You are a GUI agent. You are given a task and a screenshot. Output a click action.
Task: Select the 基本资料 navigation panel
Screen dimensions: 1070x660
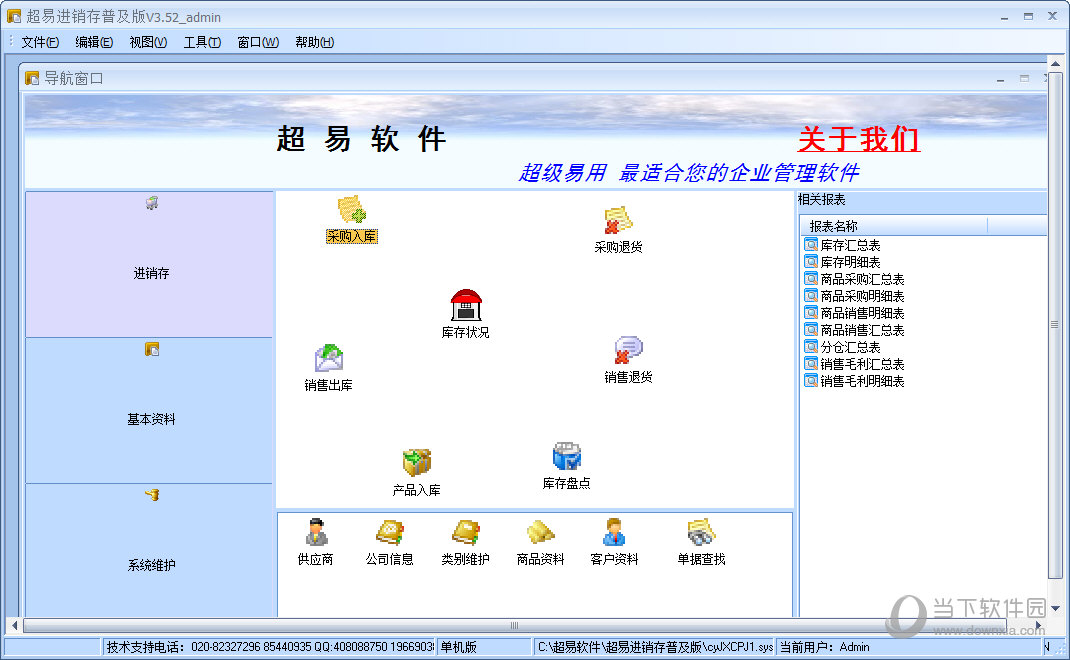149,411
